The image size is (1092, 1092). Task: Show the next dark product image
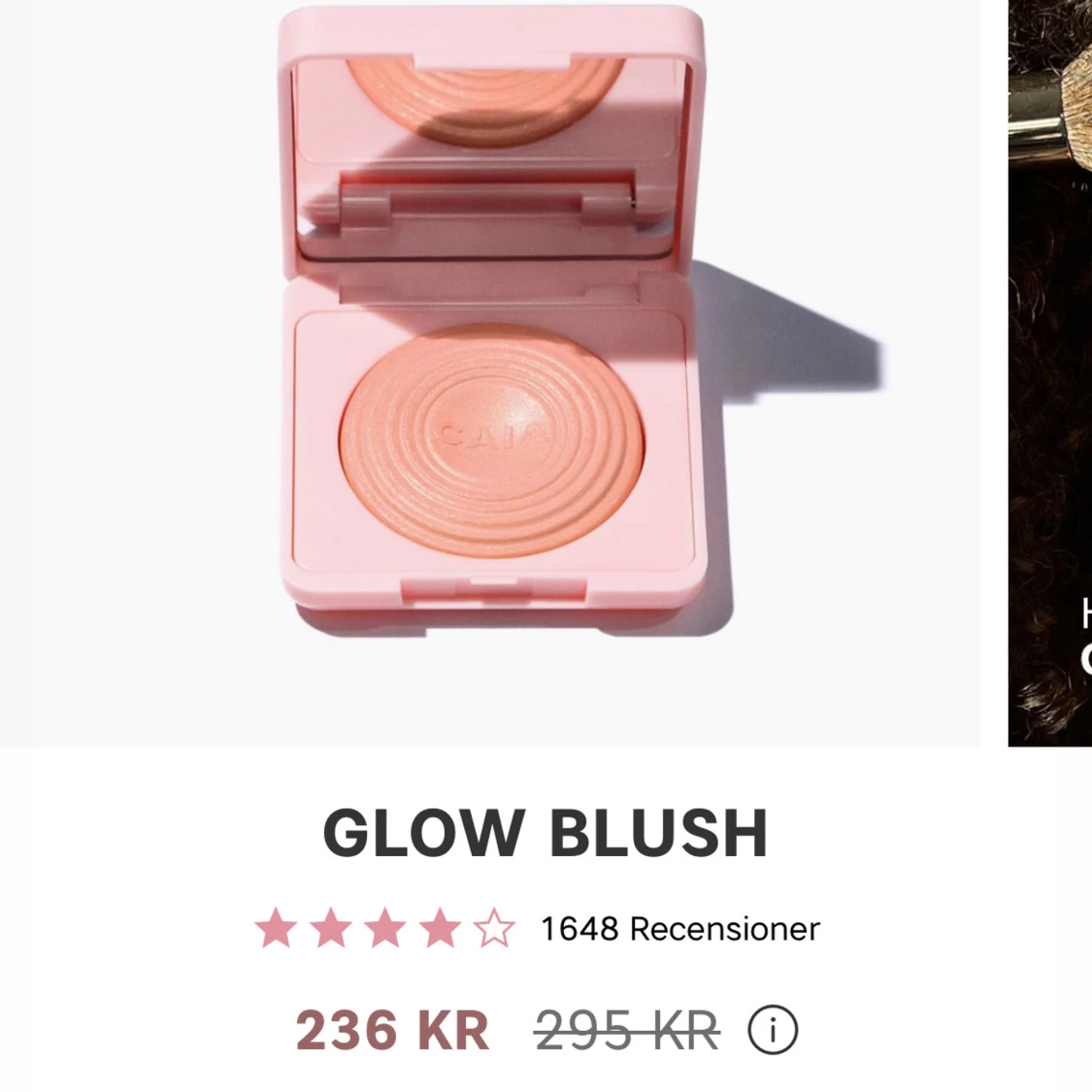pyautogui.click(x=1050, y=374)
